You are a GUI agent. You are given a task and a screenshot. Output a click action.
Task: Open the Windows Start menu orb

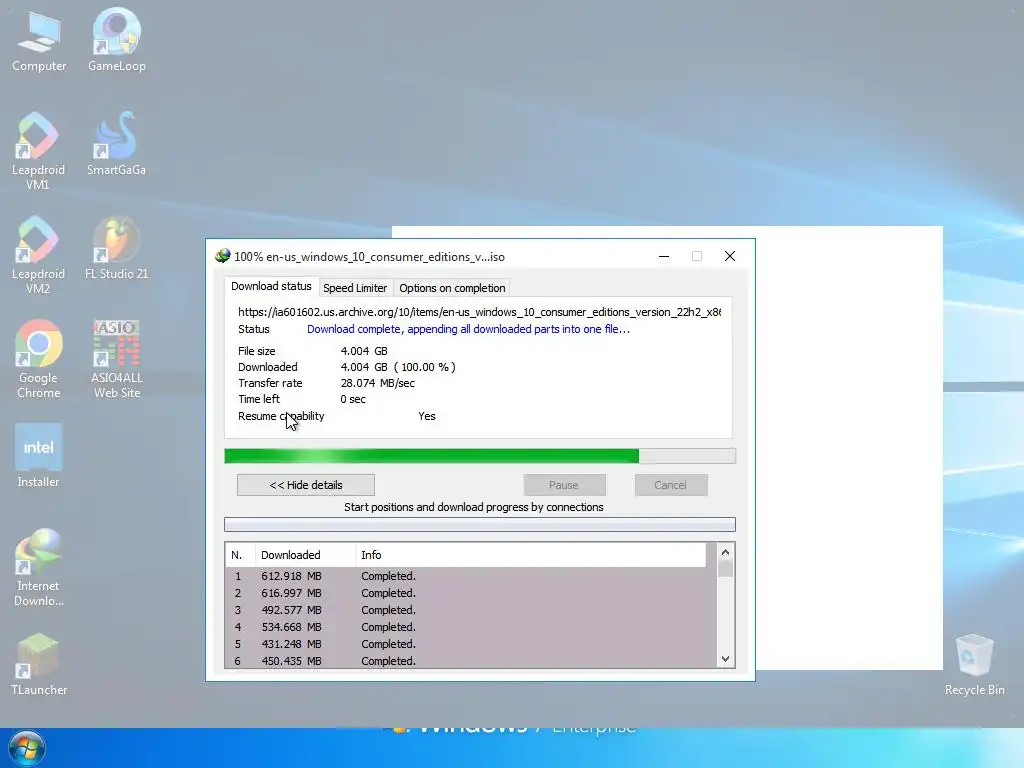click(27, 748)
